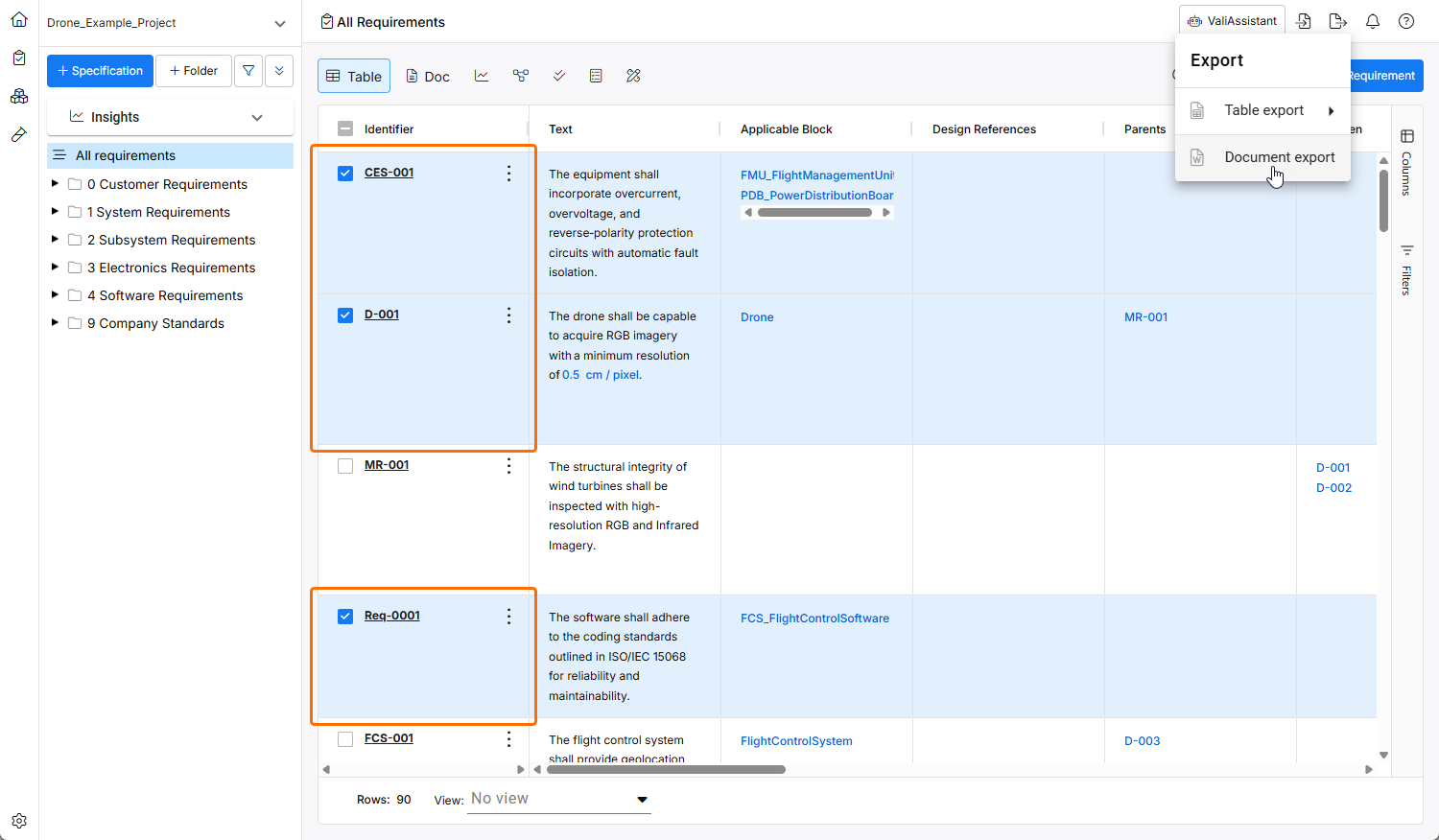Open settings gear in left sidebar
This screenshot has height=840, width=1439.
pyautogui.click(x=19, y=821)
